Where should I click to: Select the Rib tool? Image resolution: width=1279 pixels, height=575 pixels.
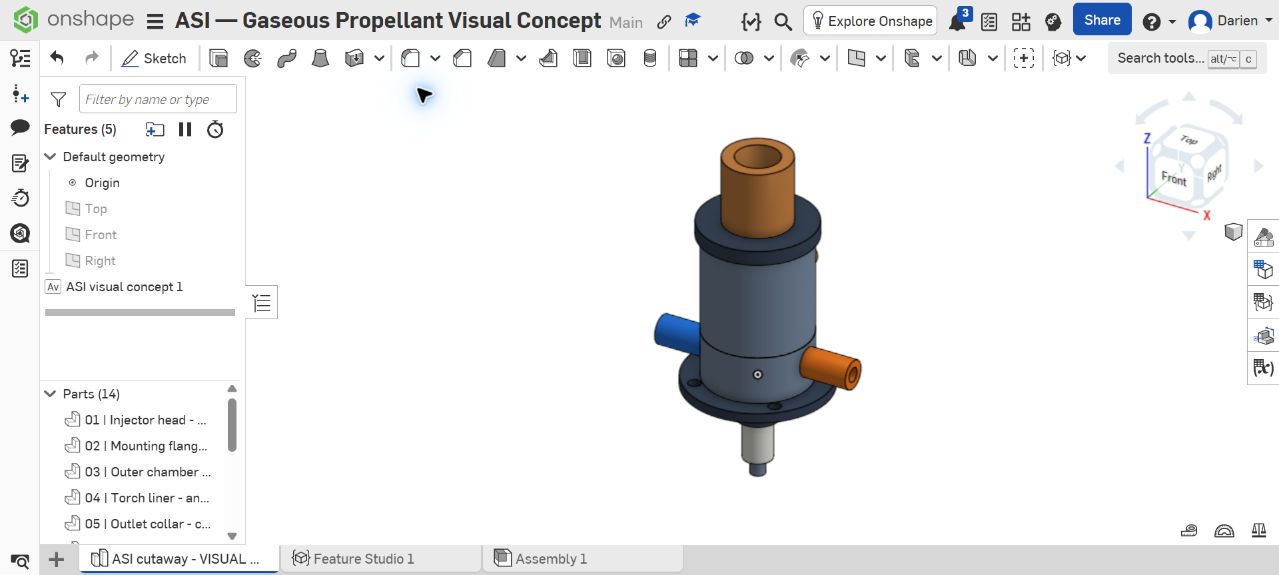(x=548, y=59)
